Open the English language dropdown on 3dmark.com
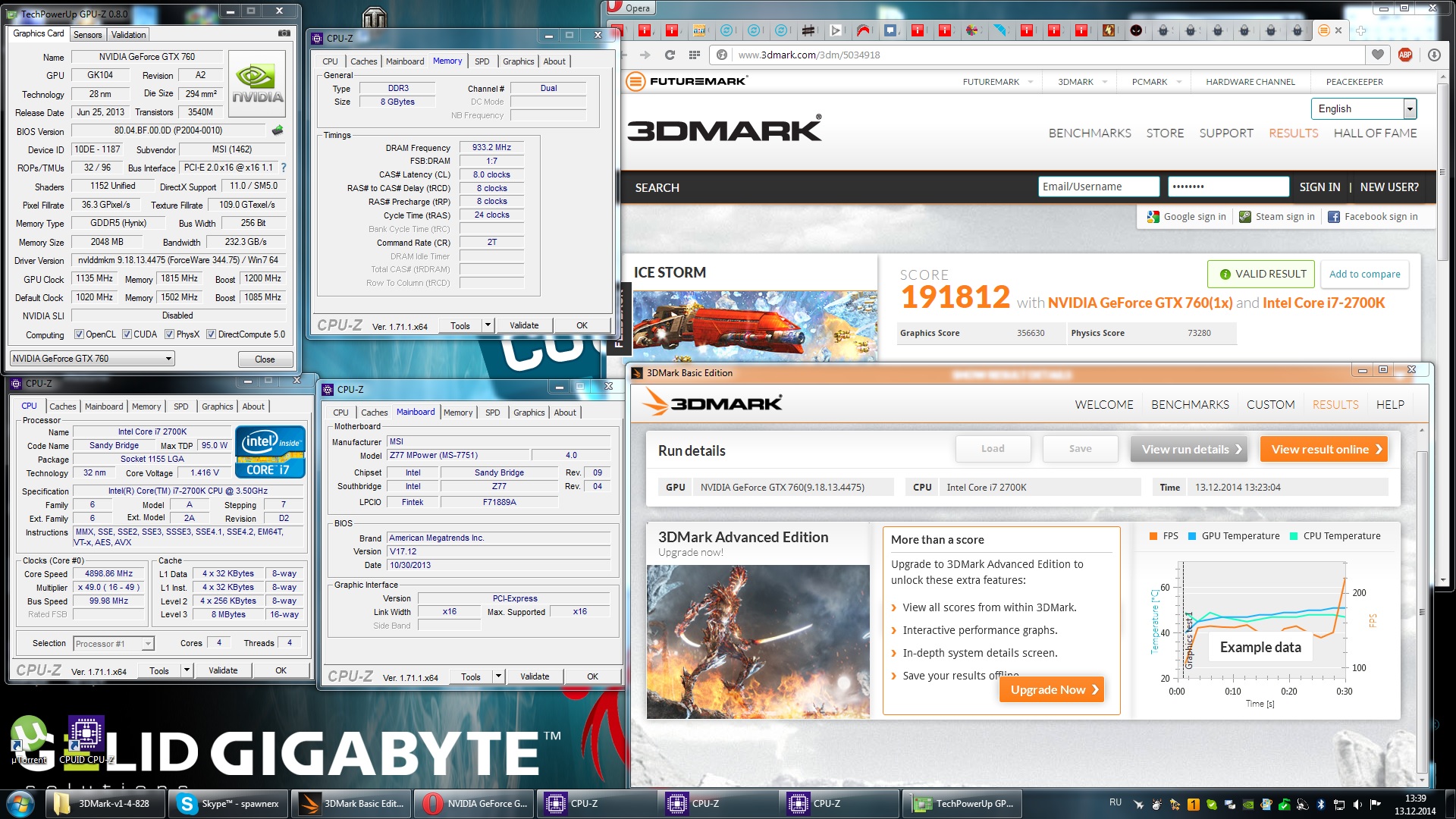 tap(1363, 108)
